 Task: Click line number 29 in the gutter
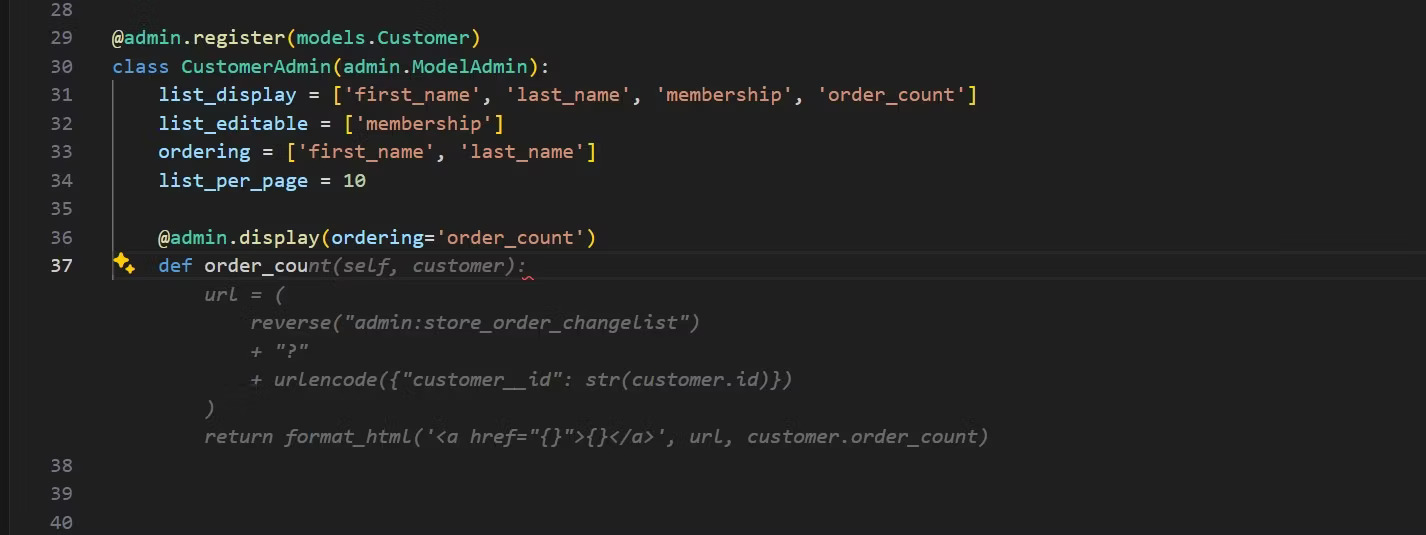click(x=61, y=38)
